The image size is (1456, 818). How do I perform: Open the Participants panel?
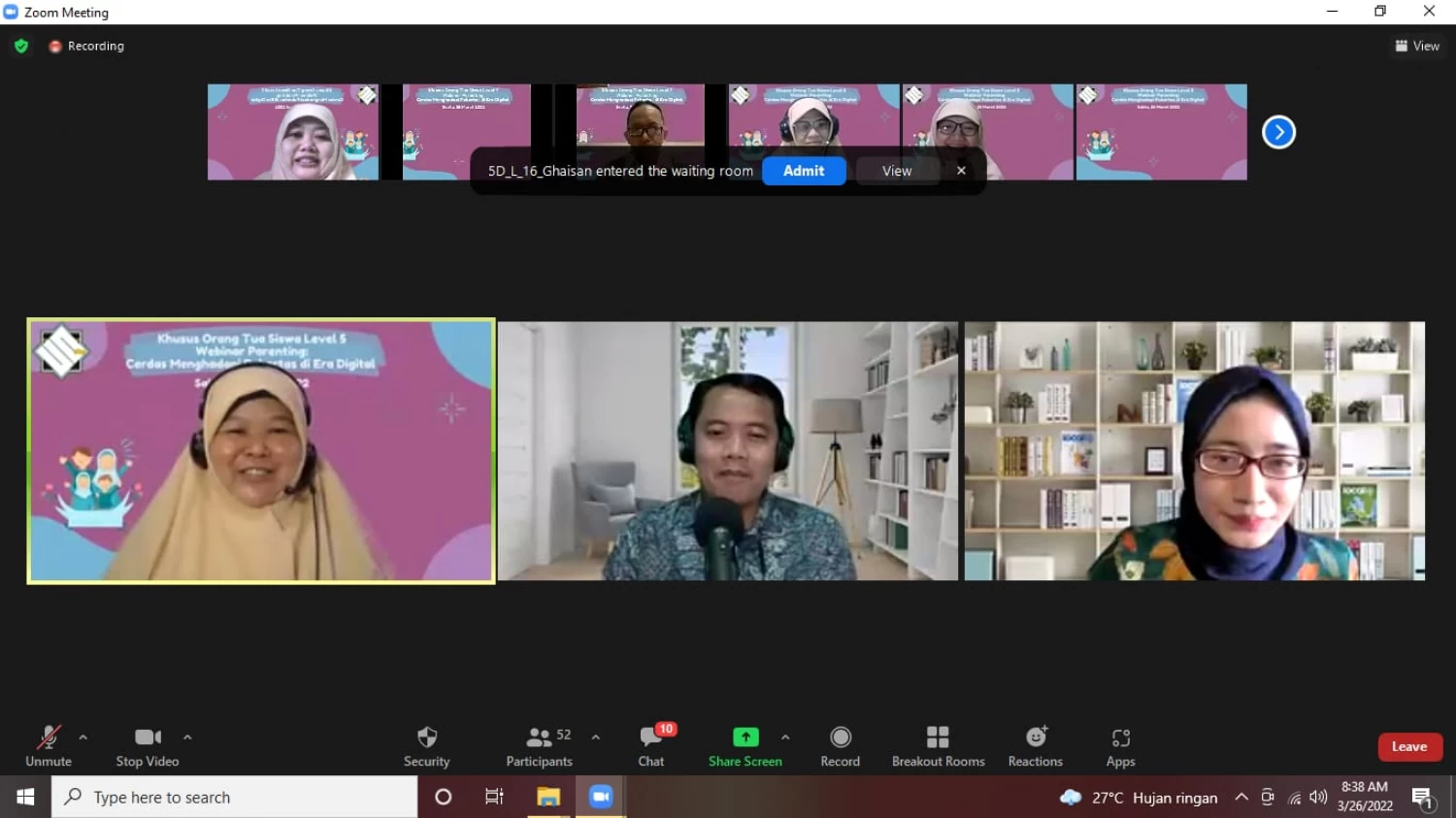pos(540,746)
